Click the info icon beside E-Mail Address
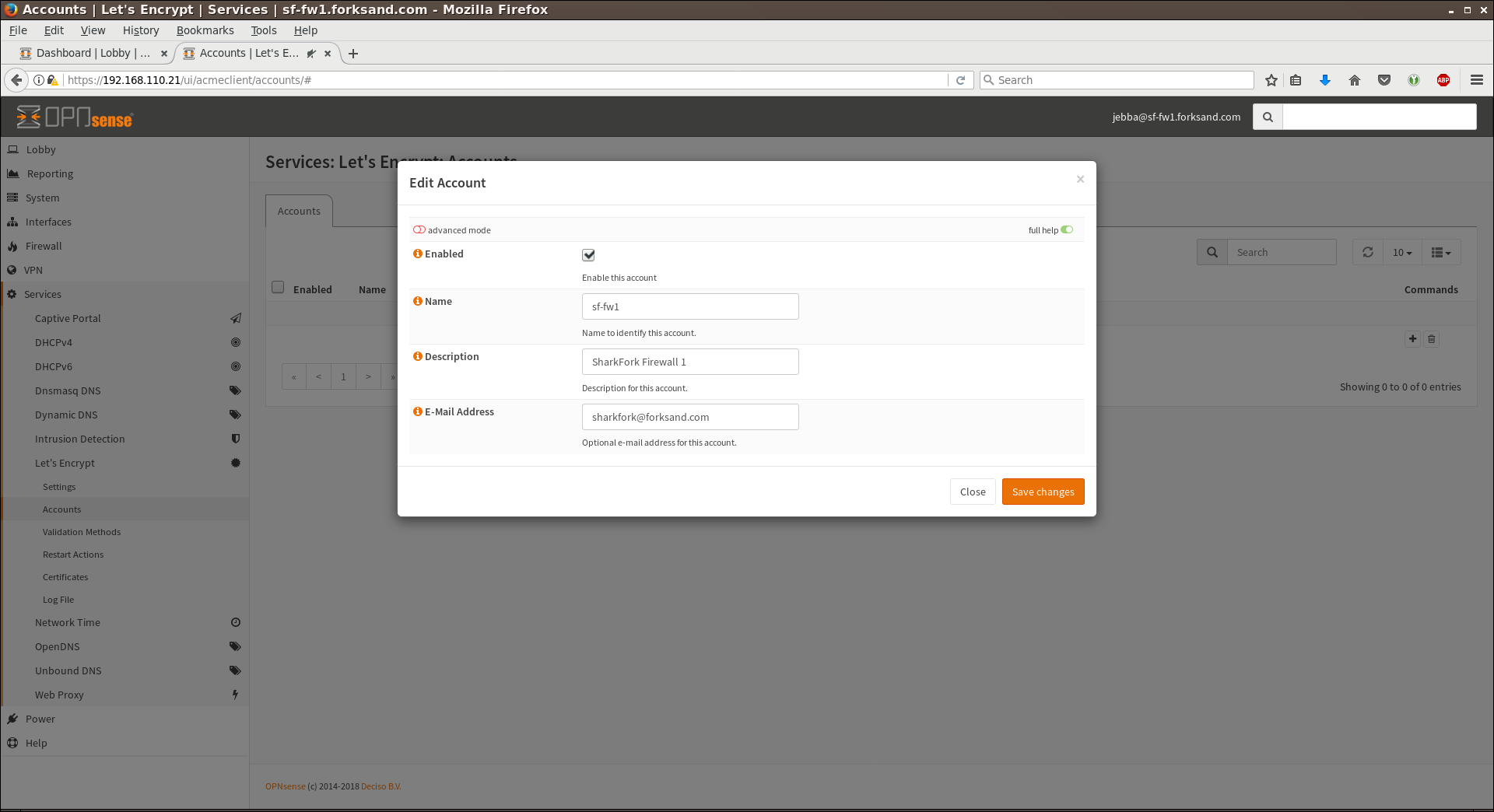The height and width of the screenshot is (812, 1494). click(417, 411)
